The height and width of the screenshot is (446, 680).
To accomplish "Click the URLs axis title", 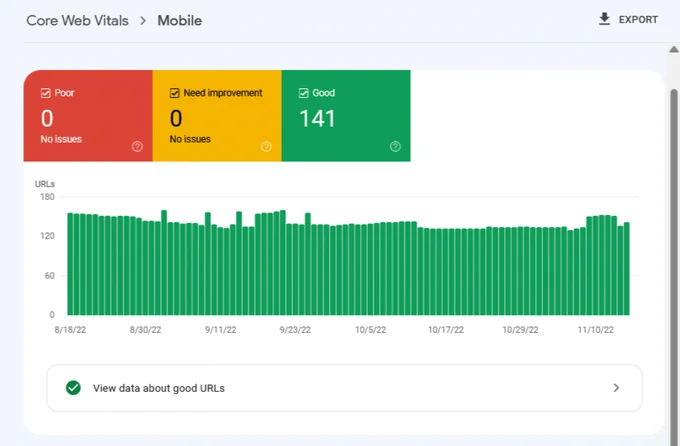I will pos(45,184).
